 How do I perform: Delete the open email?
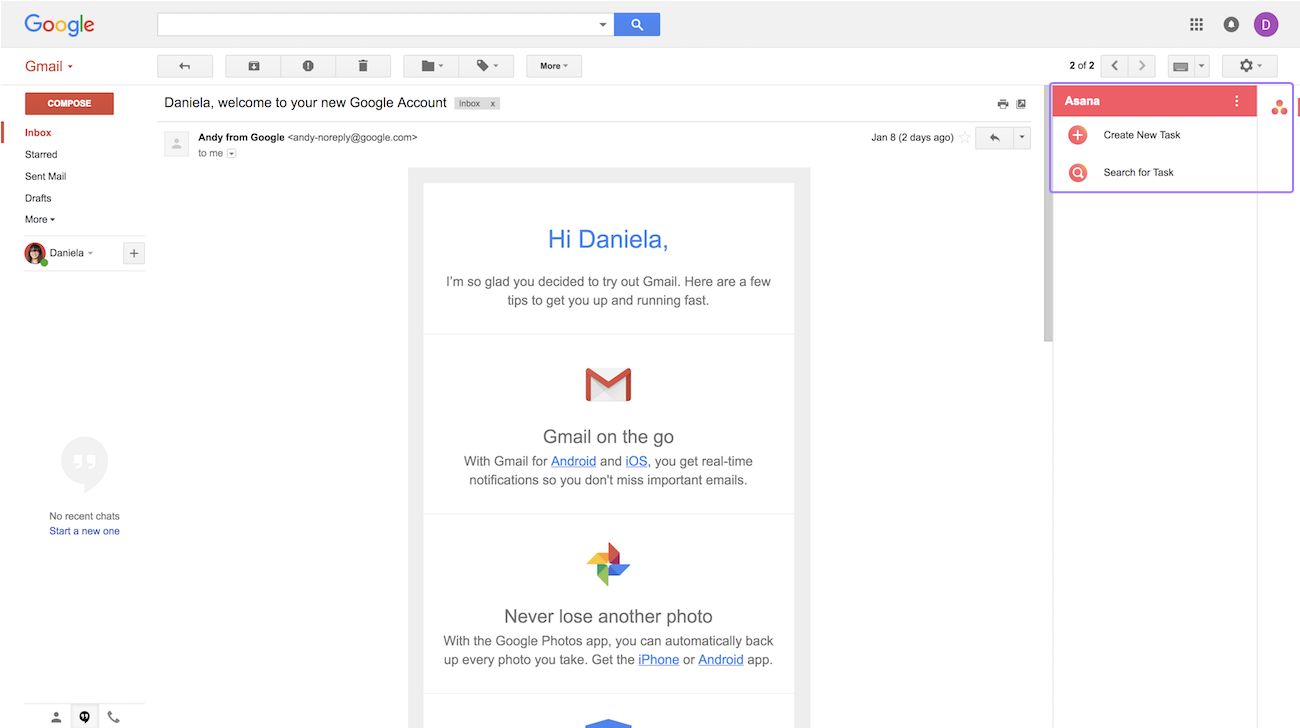click(363, 65)
